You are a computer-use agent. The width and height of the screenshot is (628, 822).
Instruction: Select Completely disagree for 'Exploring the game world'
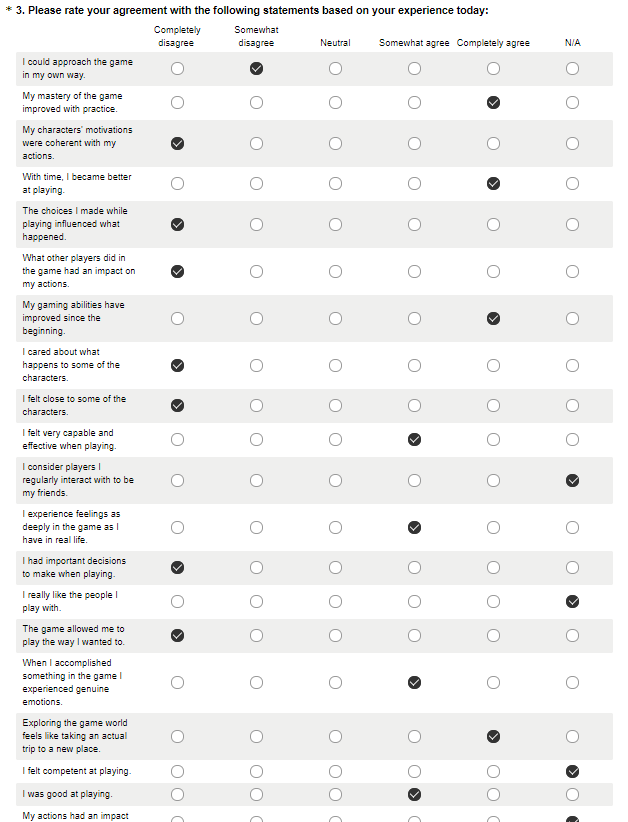click(177, 736)
